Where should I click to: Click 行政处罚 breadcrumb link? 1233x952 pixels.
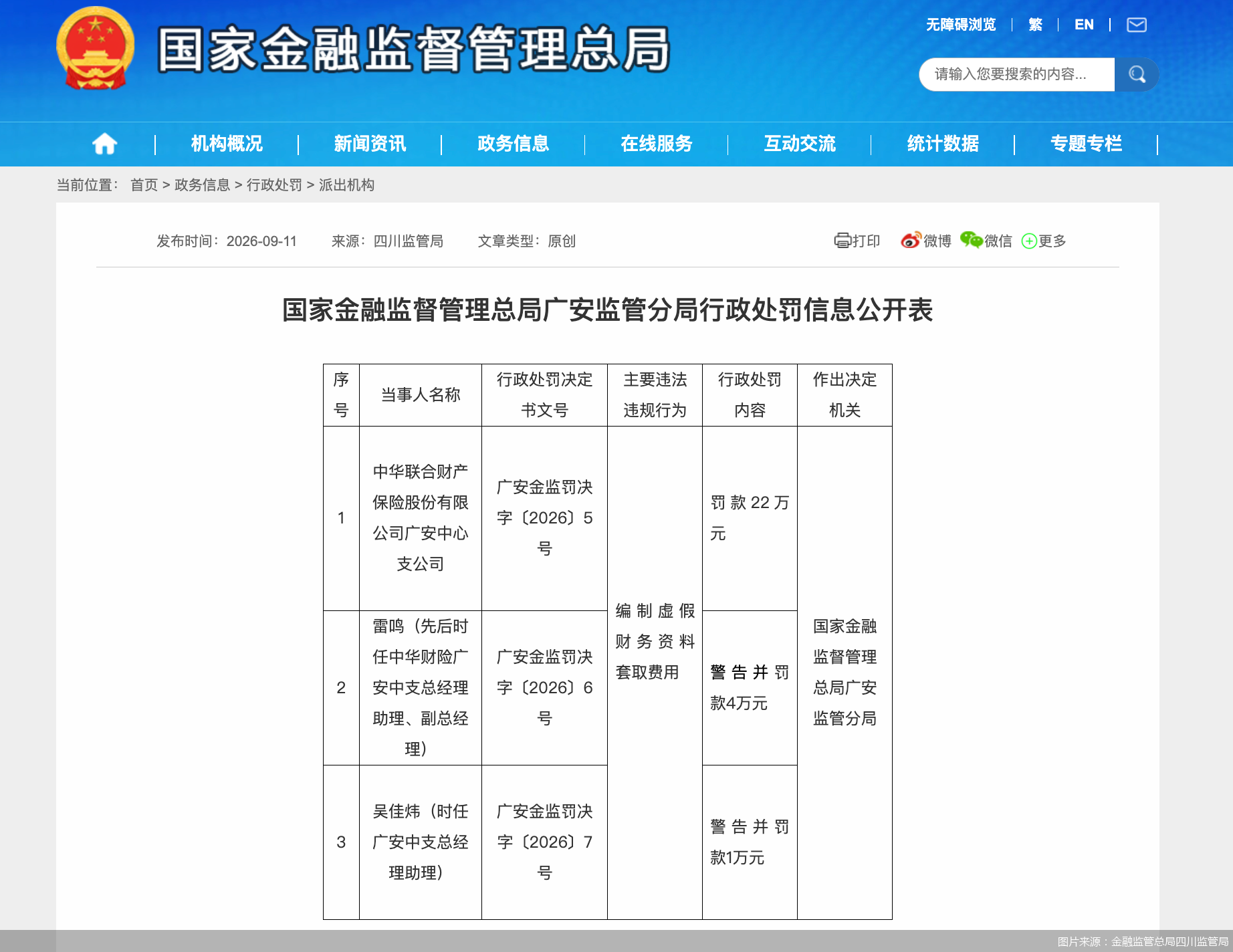274,185
